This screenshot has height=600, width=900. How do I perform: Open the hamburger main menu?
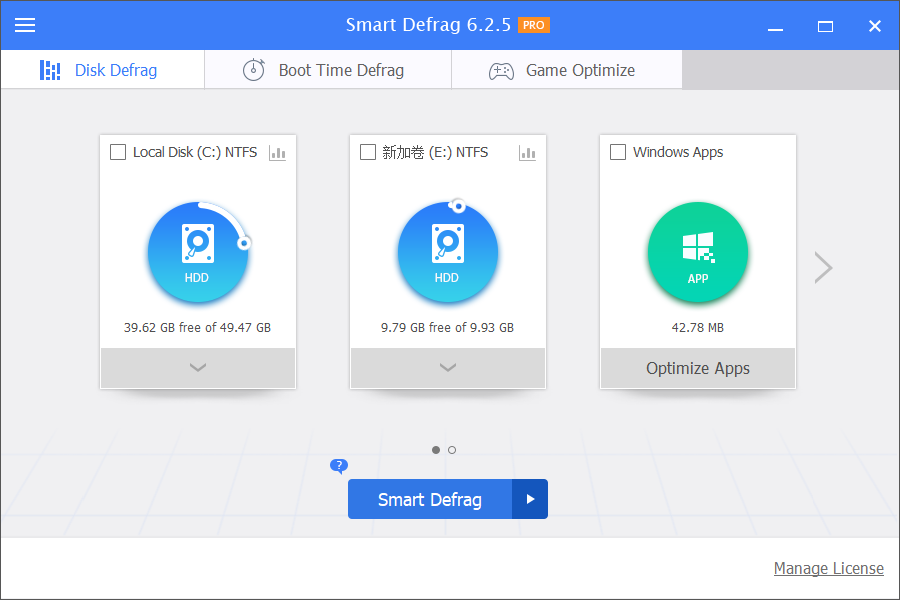coord(25,25)
